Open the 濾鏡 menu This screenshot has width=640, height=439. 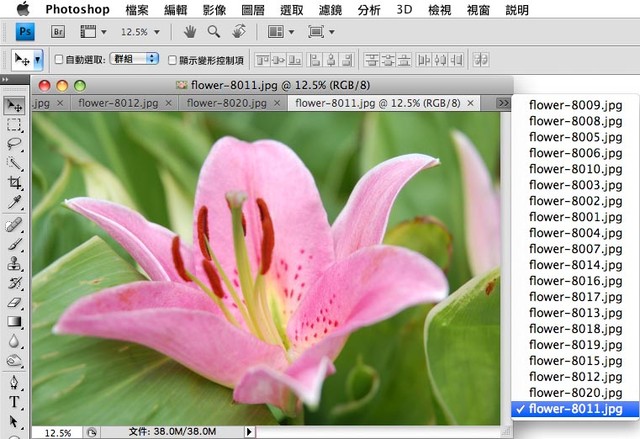coord(331,9)
